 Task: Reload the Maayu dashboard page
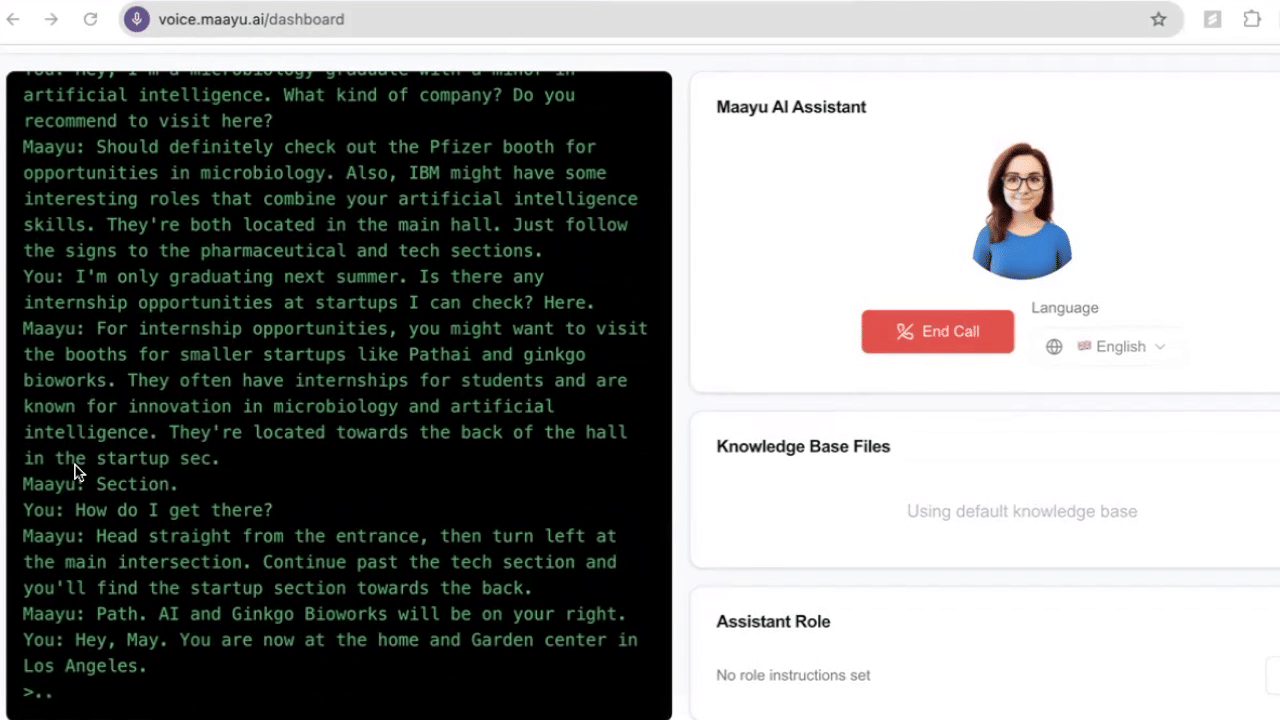[x=90, y=19]
